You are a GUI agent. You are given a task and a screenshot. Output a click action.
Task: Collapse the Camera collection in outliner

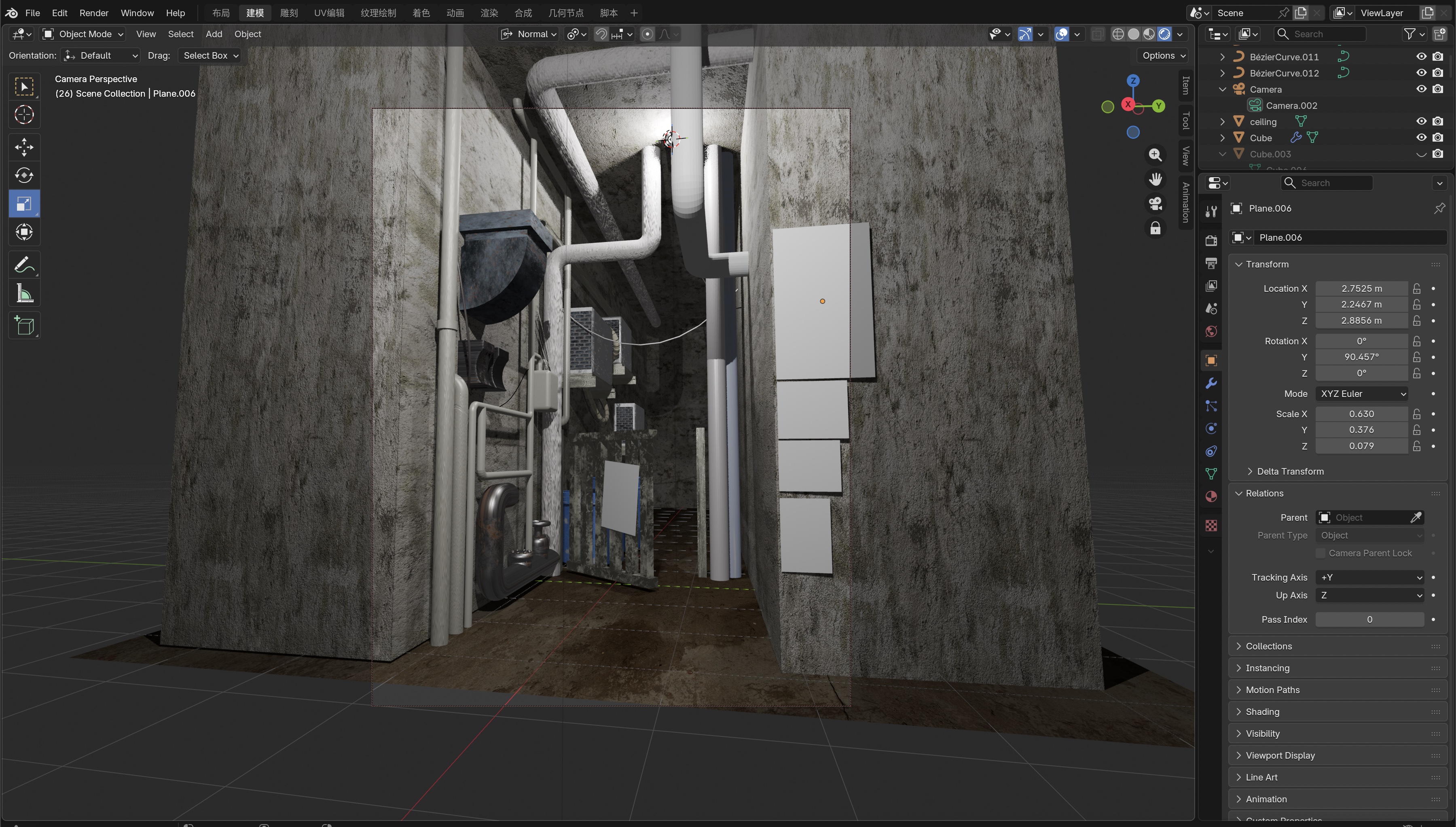tap(1222, 89)
